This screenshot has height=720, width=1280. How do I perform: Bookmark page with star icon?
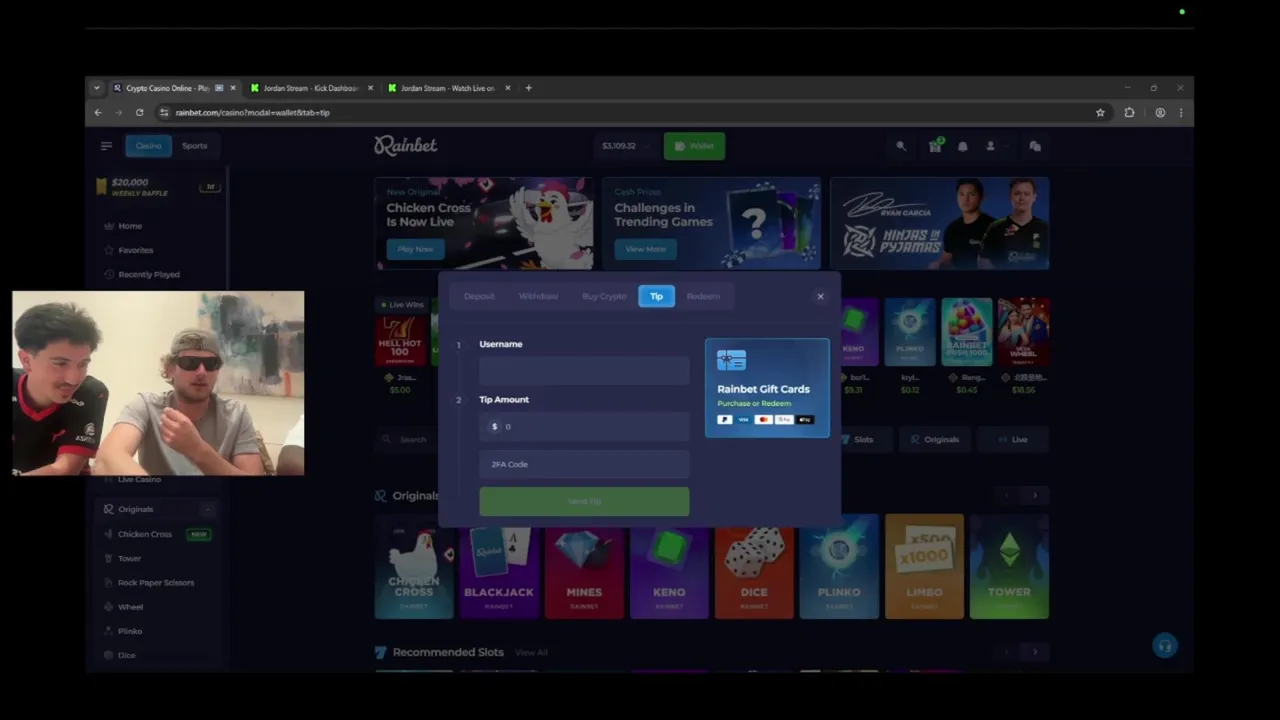pyautogui.click(x=1100, y=112)
